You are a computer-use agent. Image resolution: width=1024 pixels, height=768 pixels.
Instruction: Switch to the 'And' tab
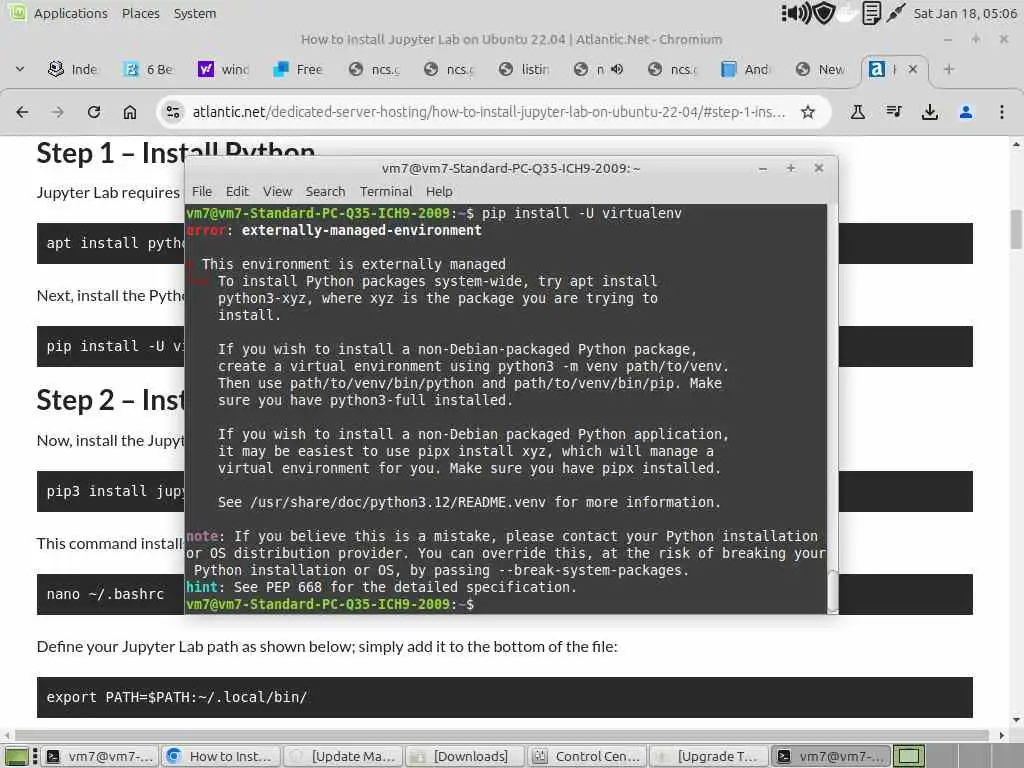point(746,69)
